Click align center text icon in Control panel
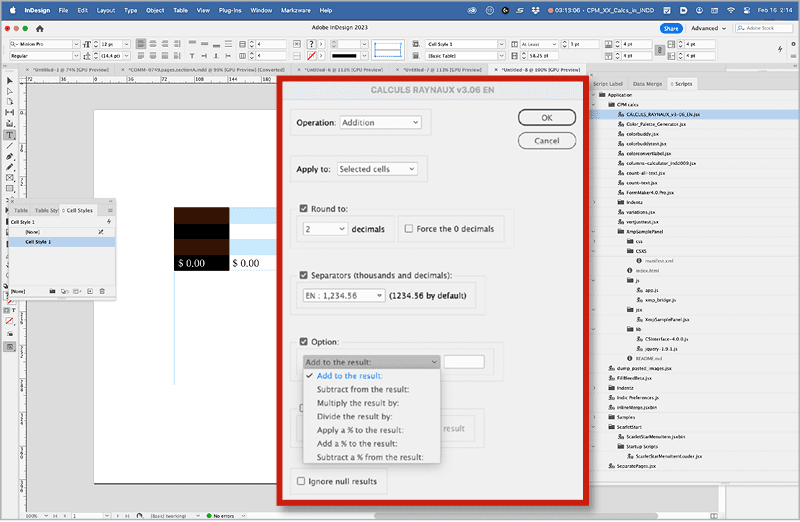The width and height of the screenshot is (800, 522). tap(153, 44)
